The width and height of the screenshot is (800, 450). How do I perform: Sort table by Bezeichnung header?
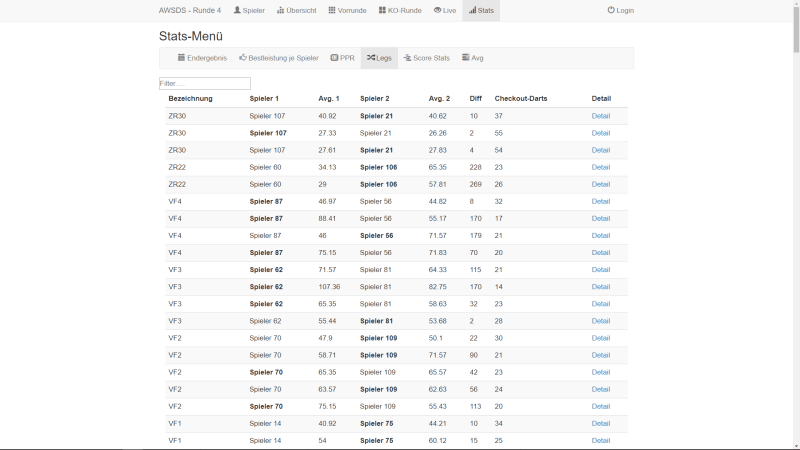[190, 99]
